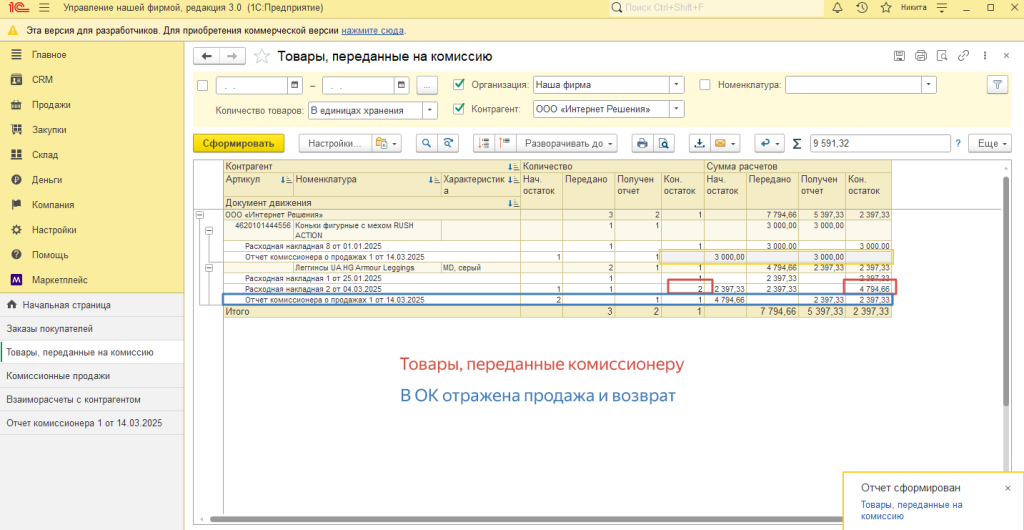Expand all groups toolbar icon
This screenshot has width=1024, height=530.
tap(505, 144)
